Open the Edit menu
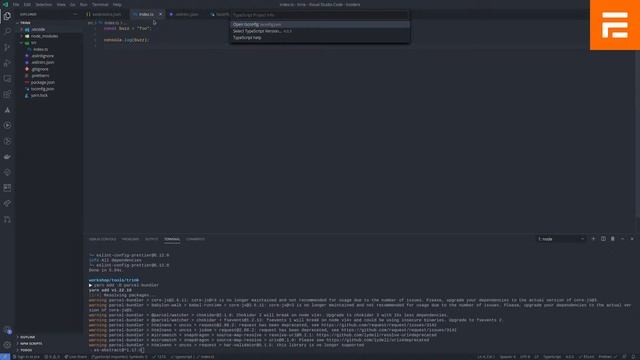Image resolution: width=640 pixels, height=360 pixels. point(27,4)
